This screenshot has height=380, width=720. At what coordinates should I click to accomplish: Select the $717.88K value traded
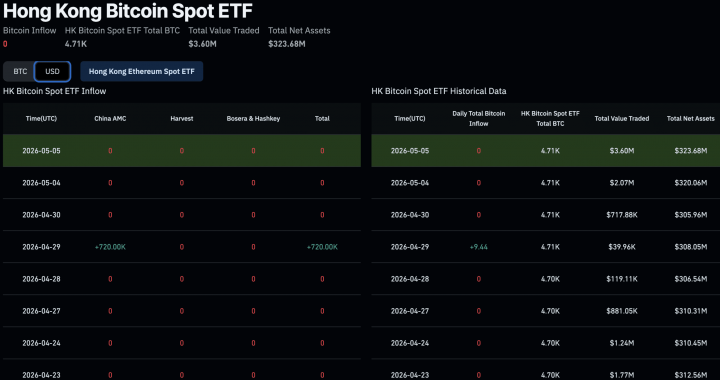(622, 215)
